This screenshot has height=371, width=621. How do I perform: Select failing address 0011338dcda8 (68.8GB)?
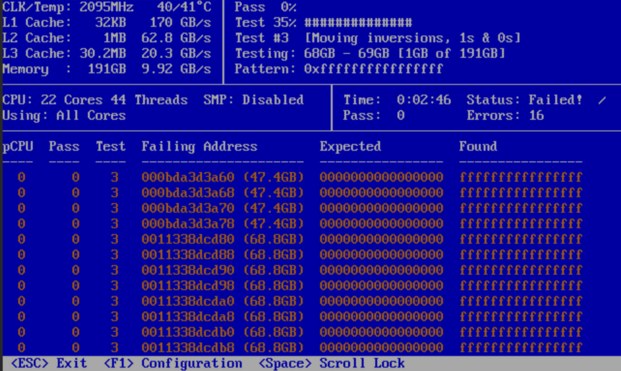click(223, 316)
